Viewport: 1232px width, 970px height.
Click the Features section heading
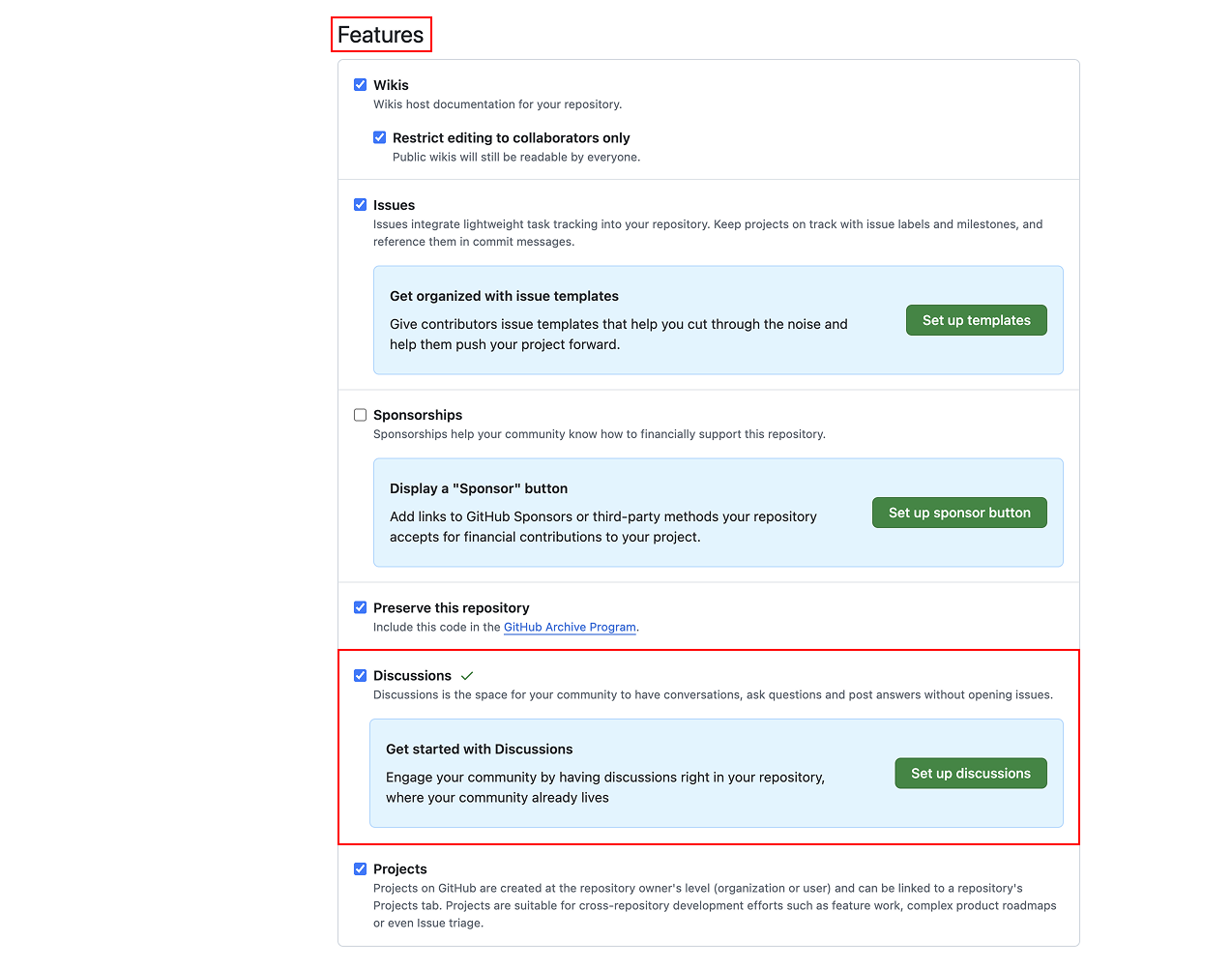[380, 35]
